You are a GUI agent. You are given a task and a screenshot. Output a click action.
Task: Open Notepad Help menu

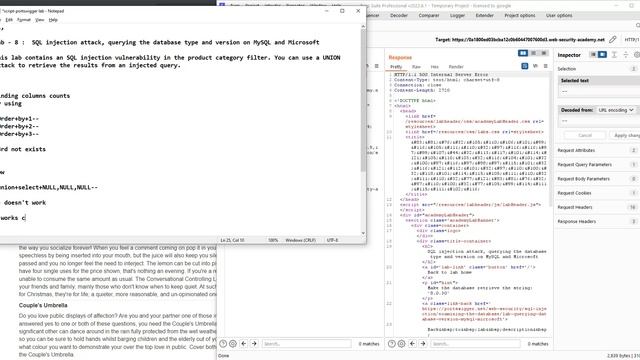coord(53,20)
